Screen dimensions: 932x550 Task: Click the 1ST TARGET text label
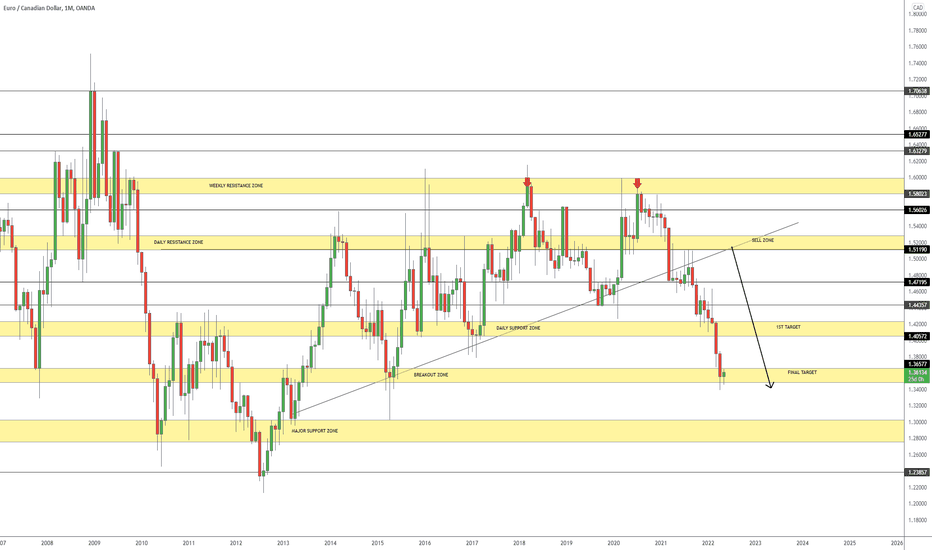point(788,327)
